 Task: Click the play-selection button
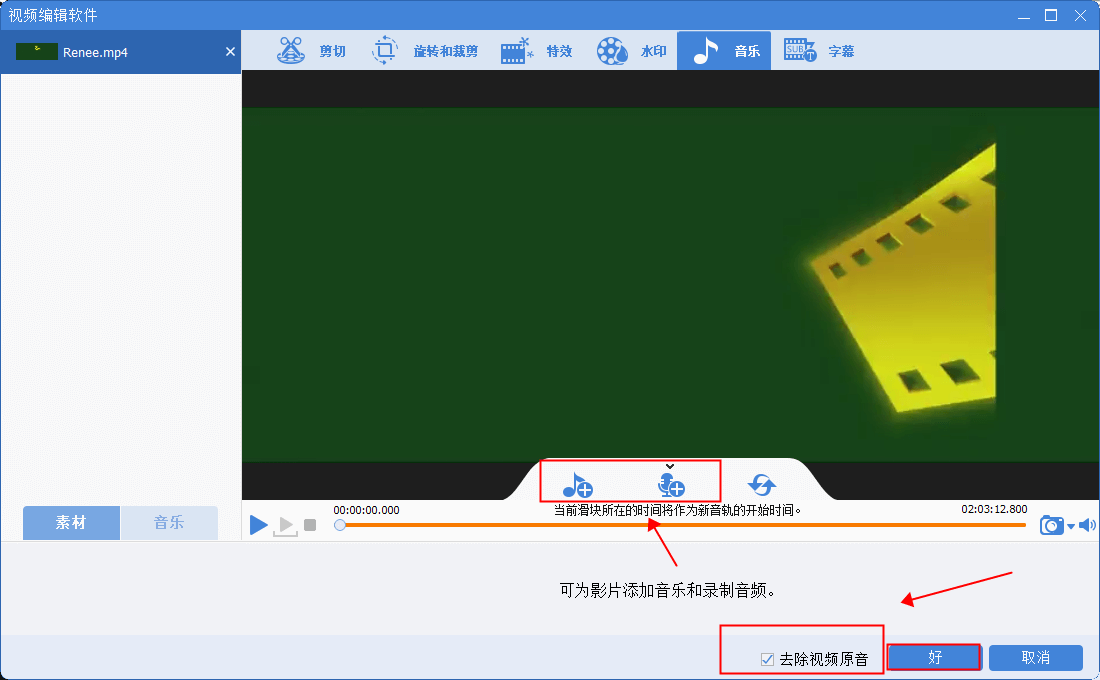[x=286, y=526]
